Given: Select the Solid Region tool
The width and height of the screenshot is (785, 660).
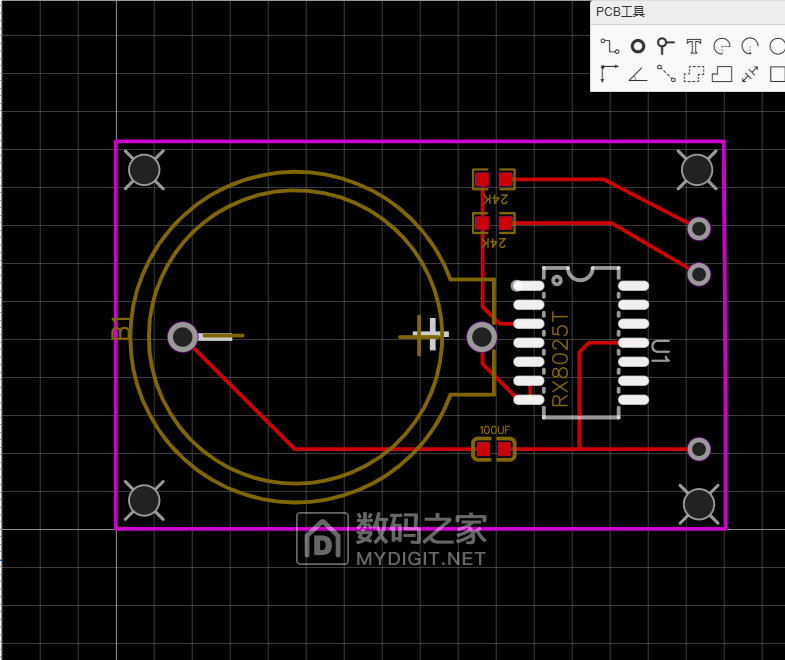Looking at the screenshot, I should click(x=722, y=73).
